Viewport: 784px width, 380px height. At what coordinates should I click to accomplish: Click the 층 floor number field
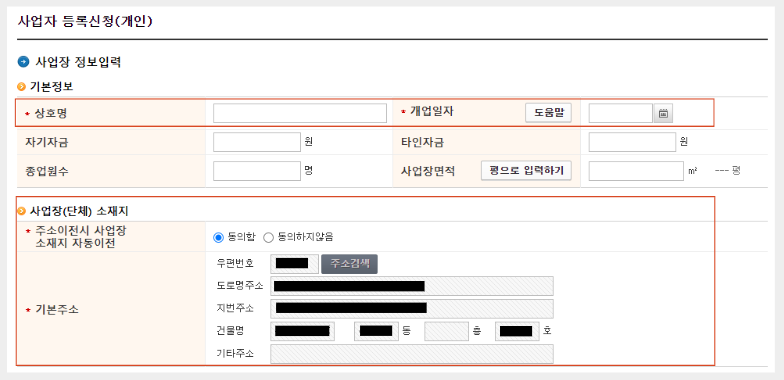[x=446, y=331]
